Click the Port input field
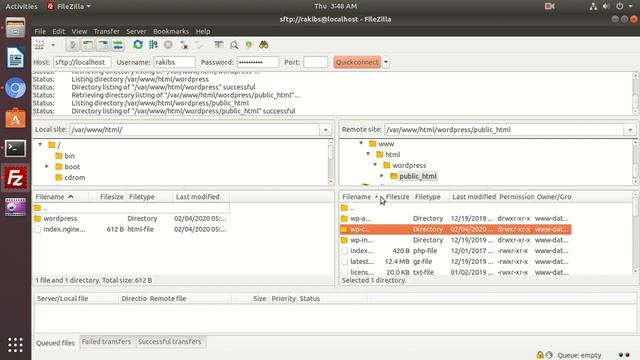 click(316, 62)
